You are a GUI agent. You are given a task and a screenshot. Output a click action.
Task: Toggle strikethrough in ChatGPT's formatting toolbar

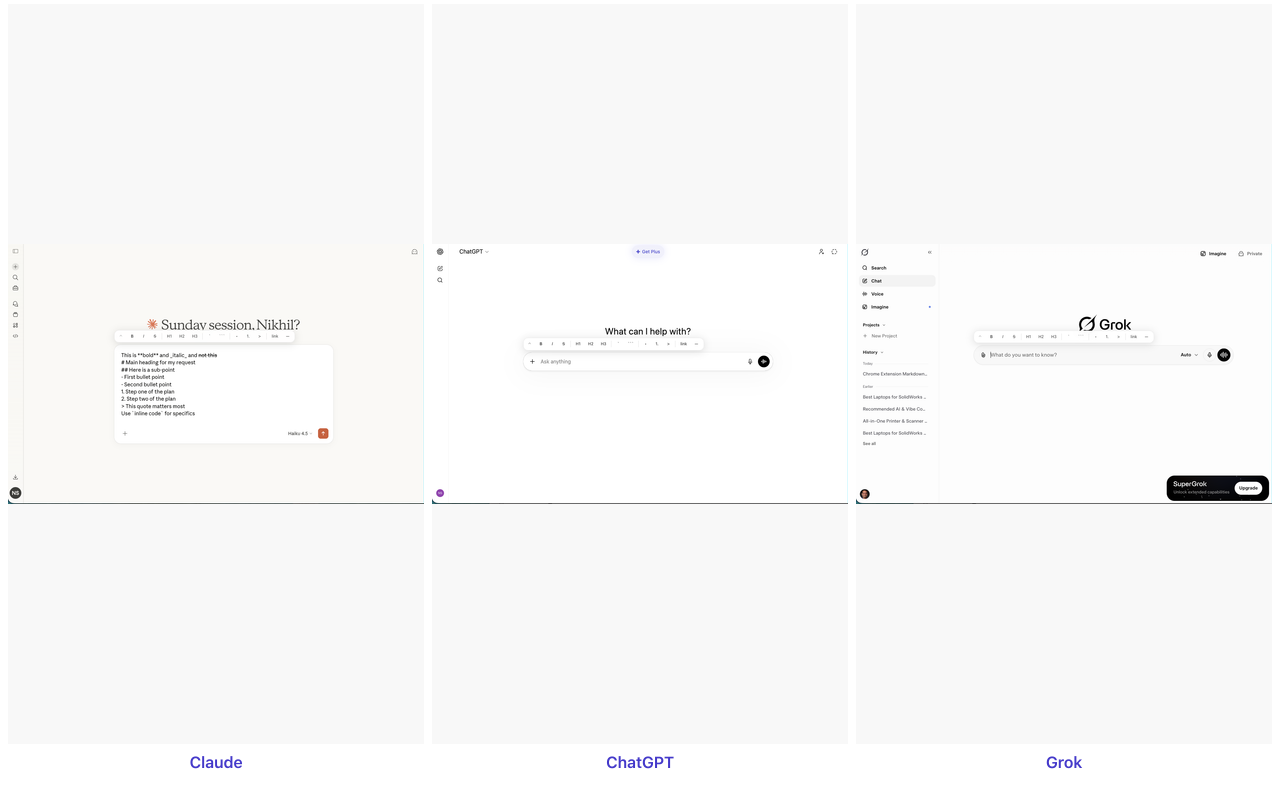[x=564, y=343]
